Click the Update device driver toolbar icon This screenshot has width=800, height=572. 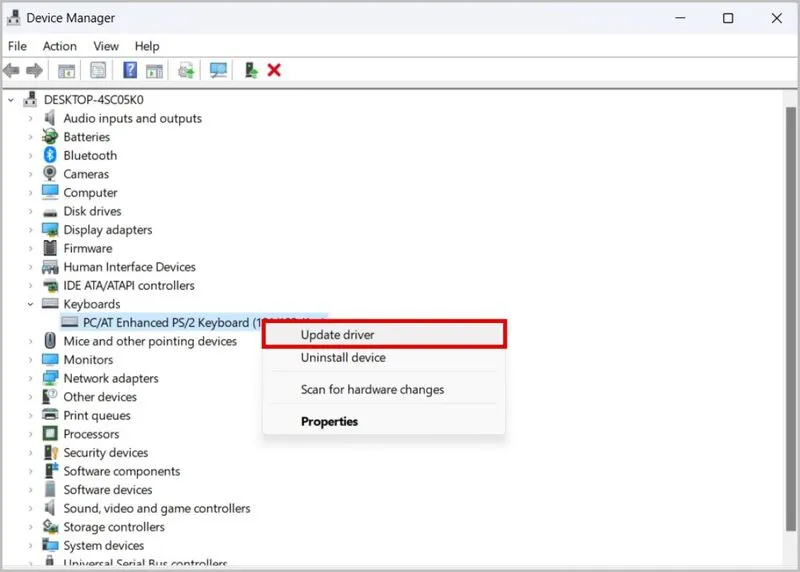pos(186,70)
